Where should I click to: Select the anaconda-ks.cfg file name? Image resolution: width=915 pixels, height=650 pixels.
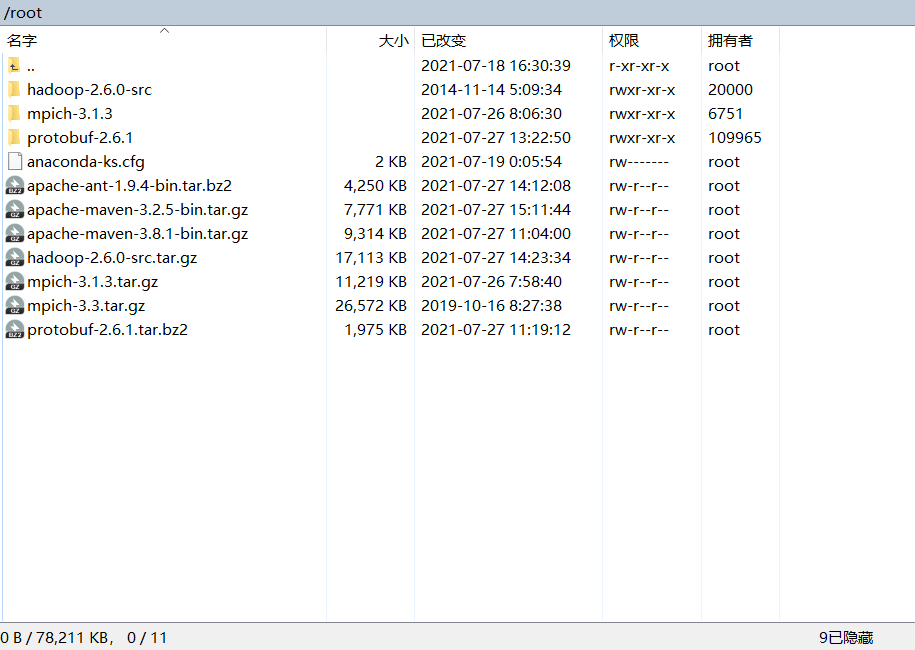[86, 162]
